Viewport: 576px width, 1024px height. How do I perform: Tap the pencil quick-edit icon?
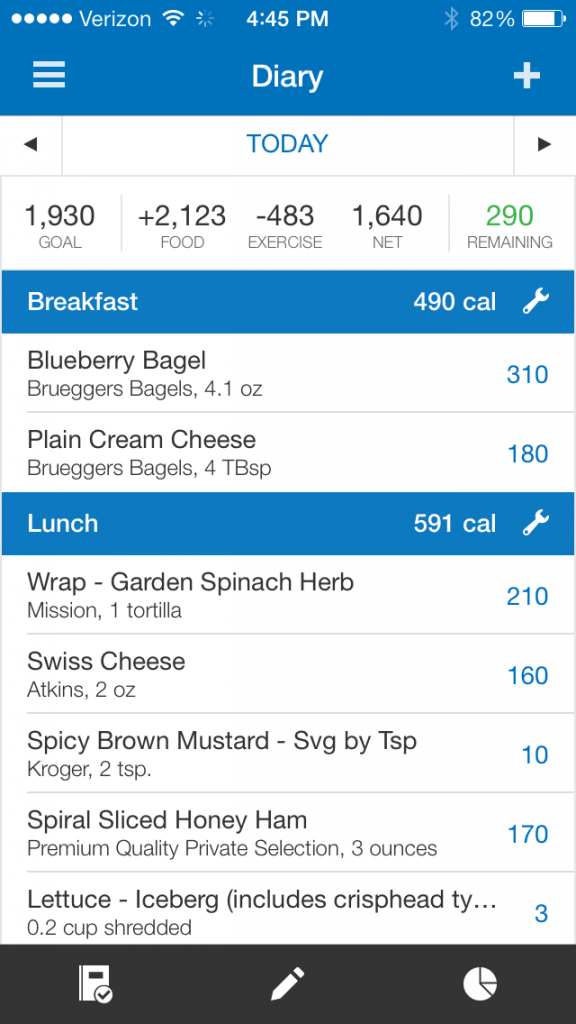(287, 983)
